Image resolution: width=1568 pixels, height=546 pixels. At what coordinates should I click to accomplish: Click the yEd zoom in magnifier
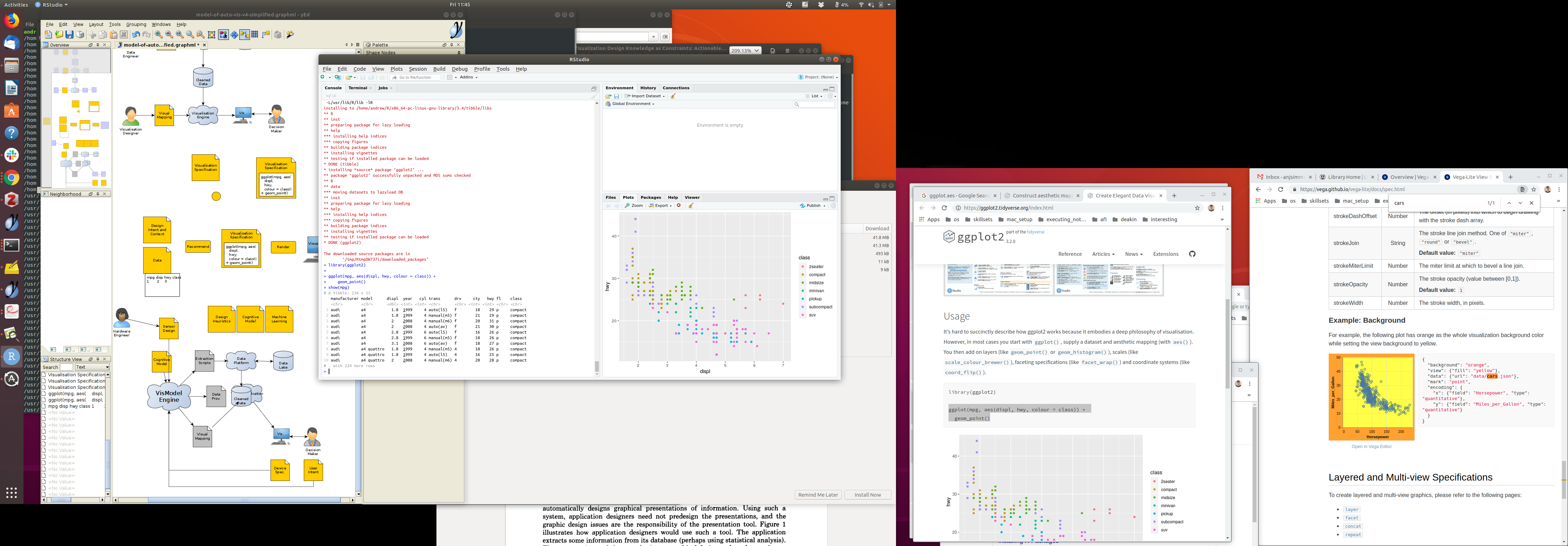tap(158, 35)
